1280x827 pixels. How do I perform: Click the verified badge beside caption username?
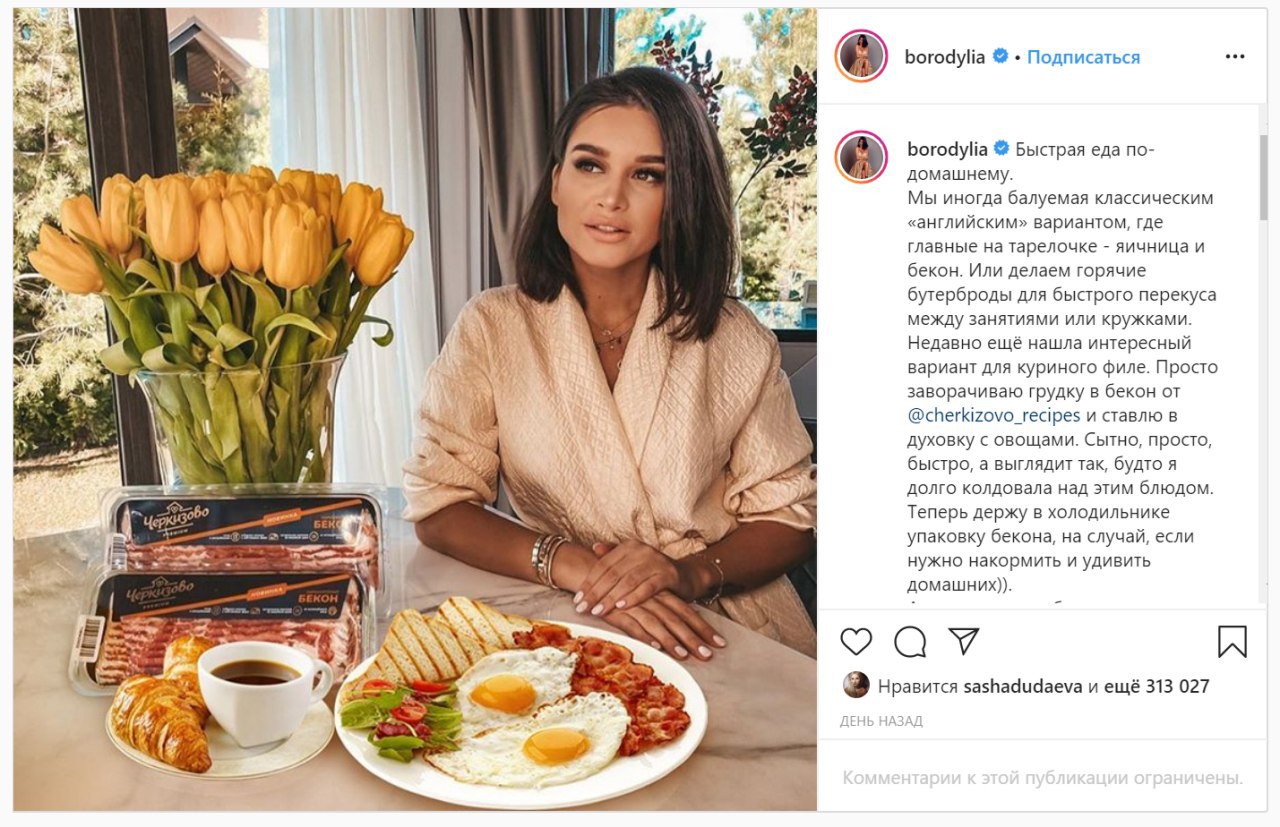coord(1002,149)
